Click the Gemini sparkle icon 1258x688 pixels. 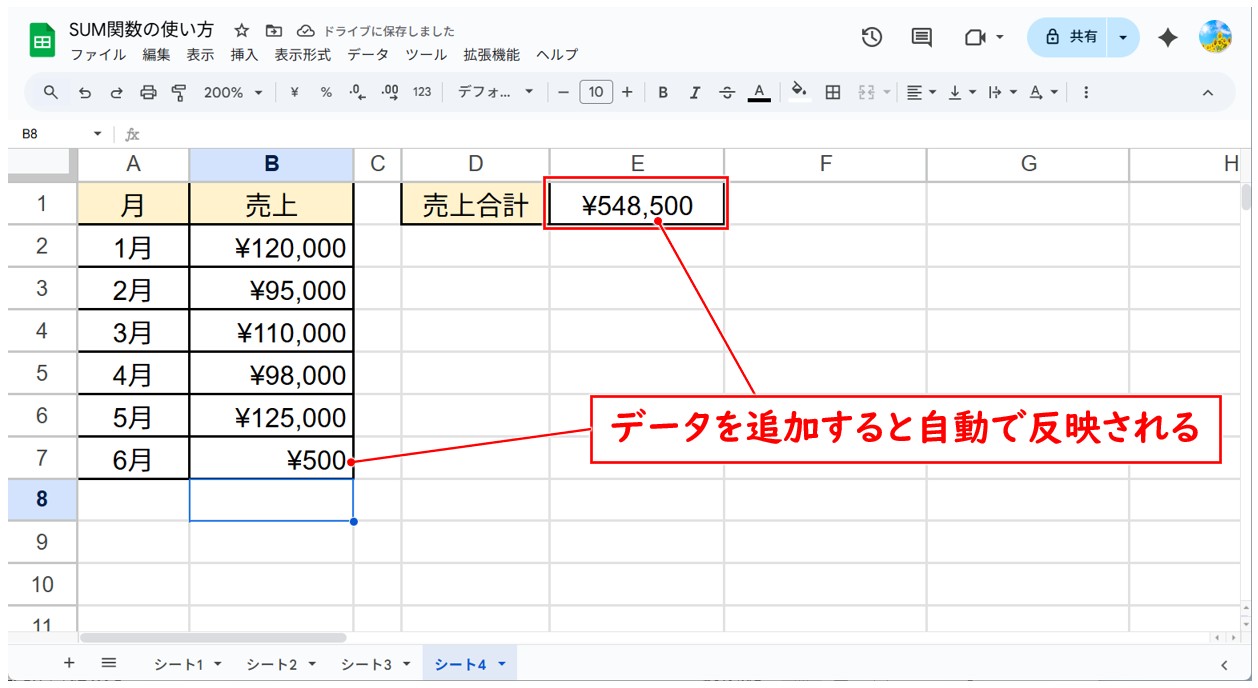(x=1167, y=37)
